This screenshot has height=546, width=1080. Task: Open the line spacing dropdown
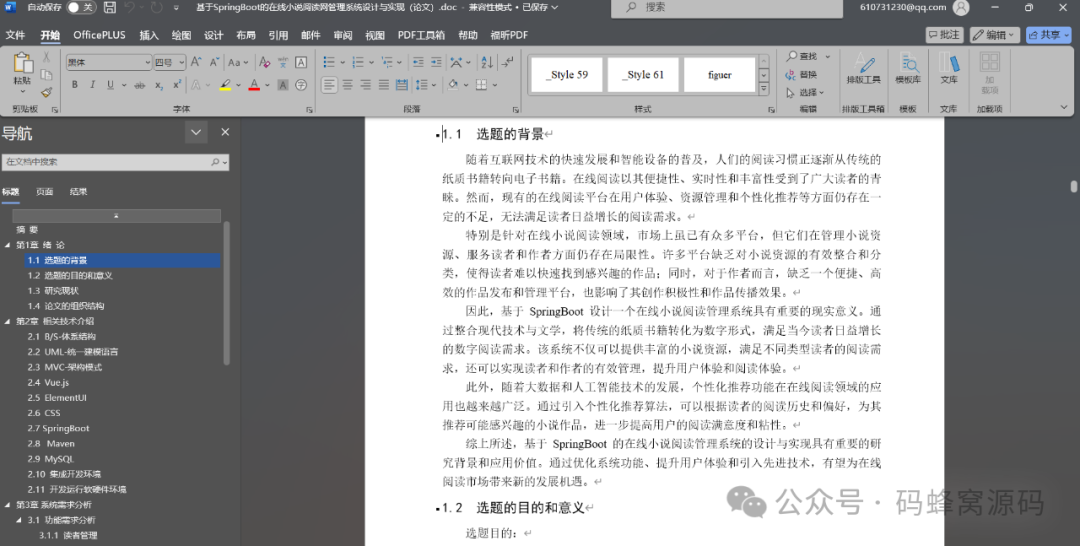point(425,85)
